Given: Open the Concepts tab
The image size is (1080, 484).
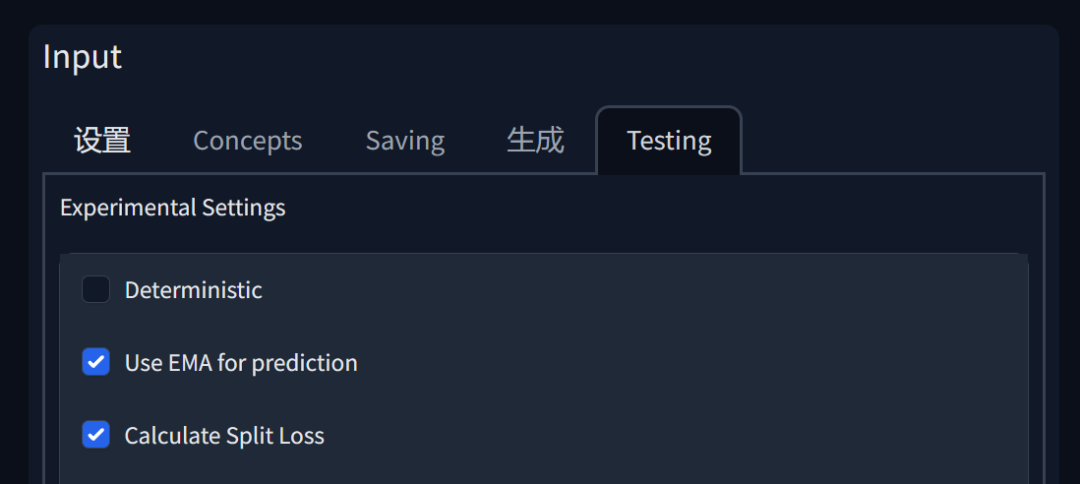Looking at the screenshot, I should point(247,141).
